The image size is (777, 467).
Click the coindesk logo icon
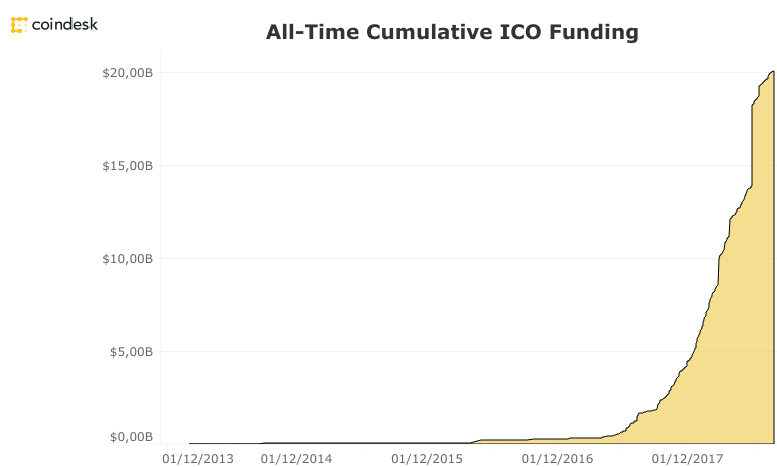coord(18,23)
